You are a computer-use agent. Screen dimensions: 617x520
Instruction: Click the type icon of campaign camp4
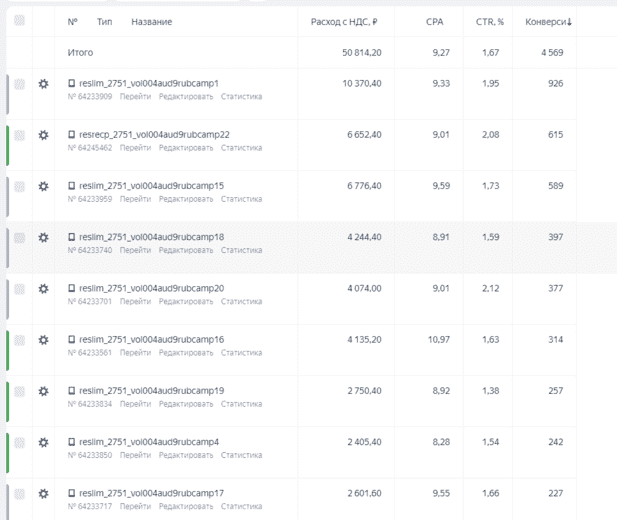[72, 441]
